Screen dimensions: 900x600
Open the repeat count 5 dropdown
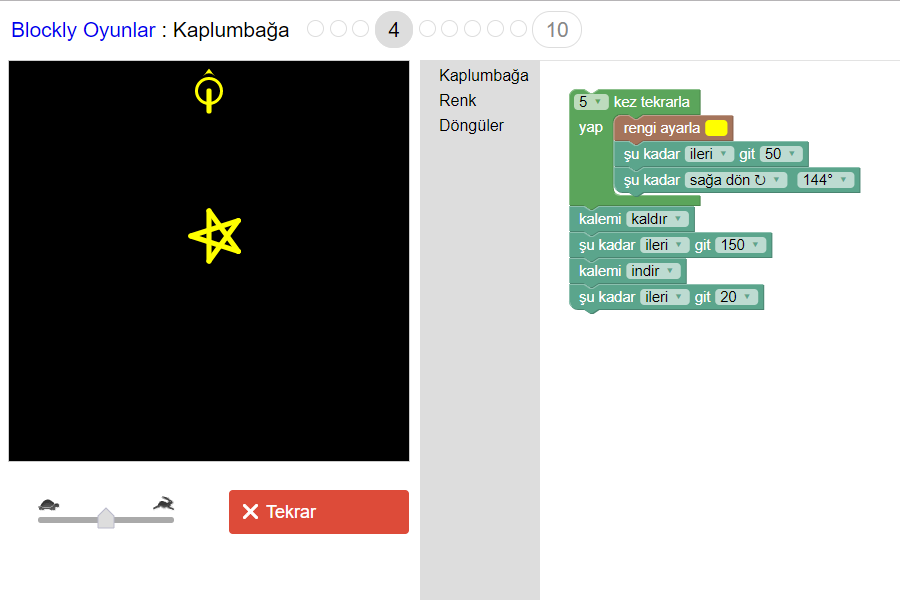[590, 102]
